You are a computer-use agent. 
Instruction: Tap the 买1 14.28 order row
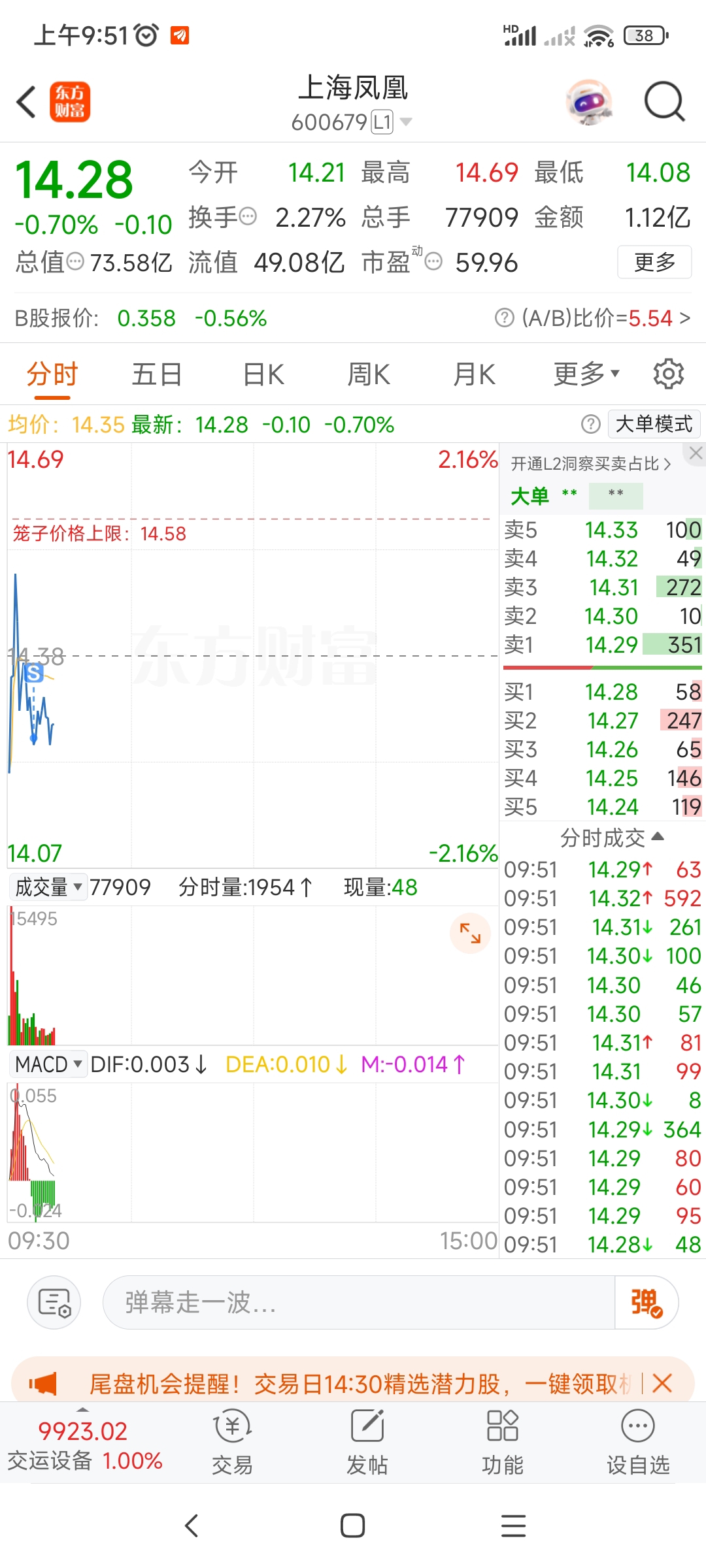tap(603, 692)
